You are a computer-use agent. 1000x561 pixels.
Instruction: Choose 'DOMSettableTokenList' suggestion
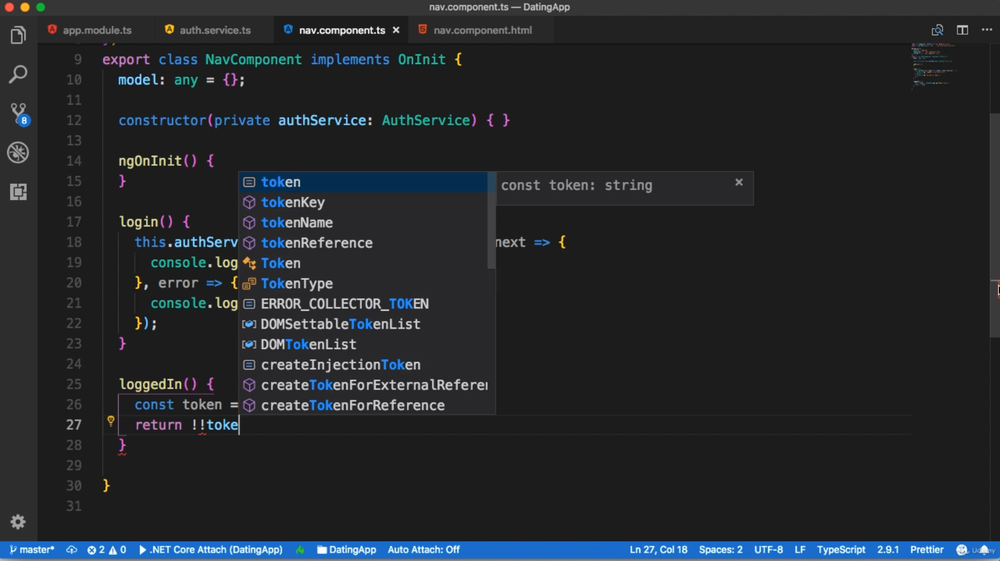coord(364,324)
